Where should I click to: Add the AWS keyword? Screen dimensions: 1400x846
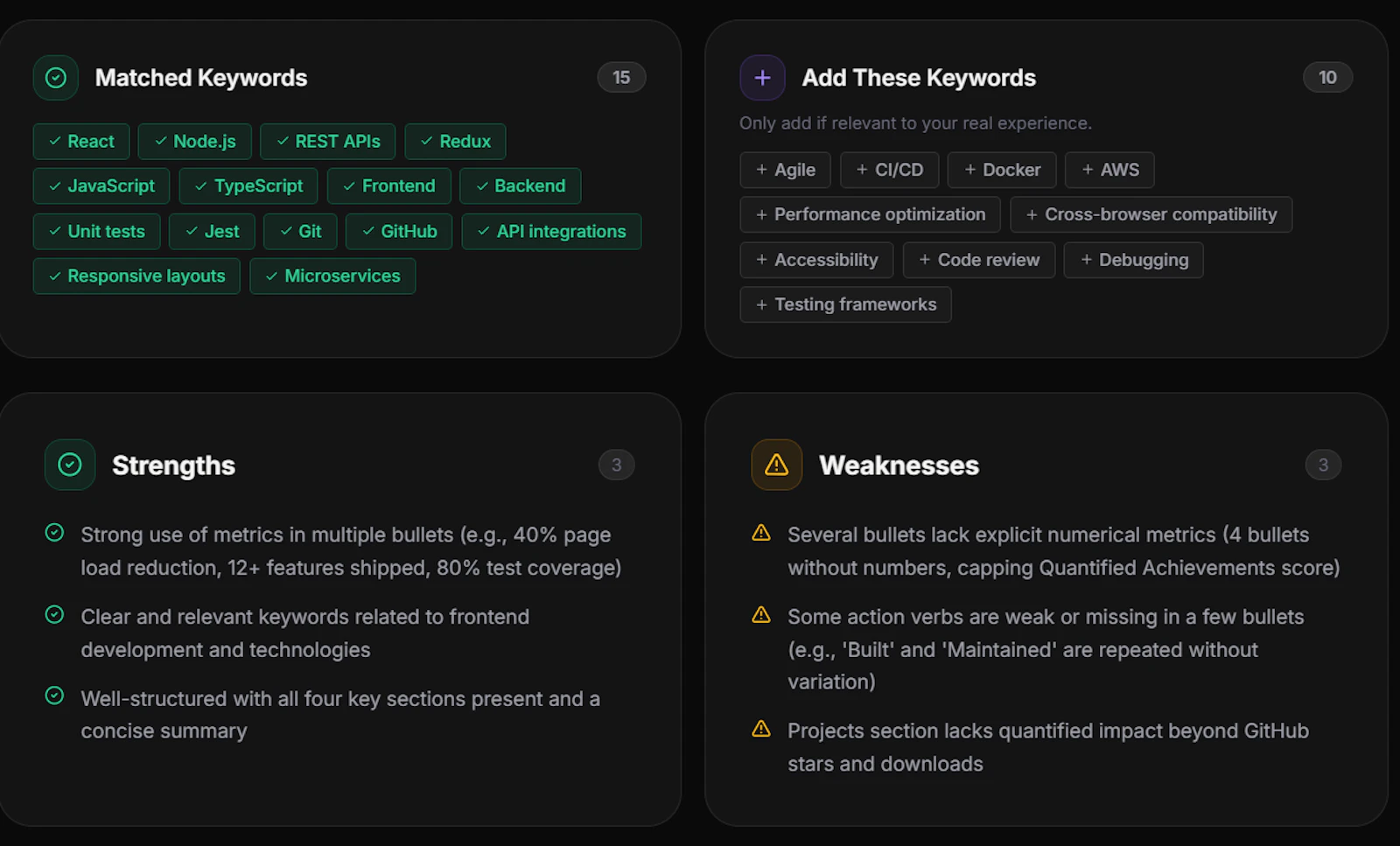[1109, 170]
